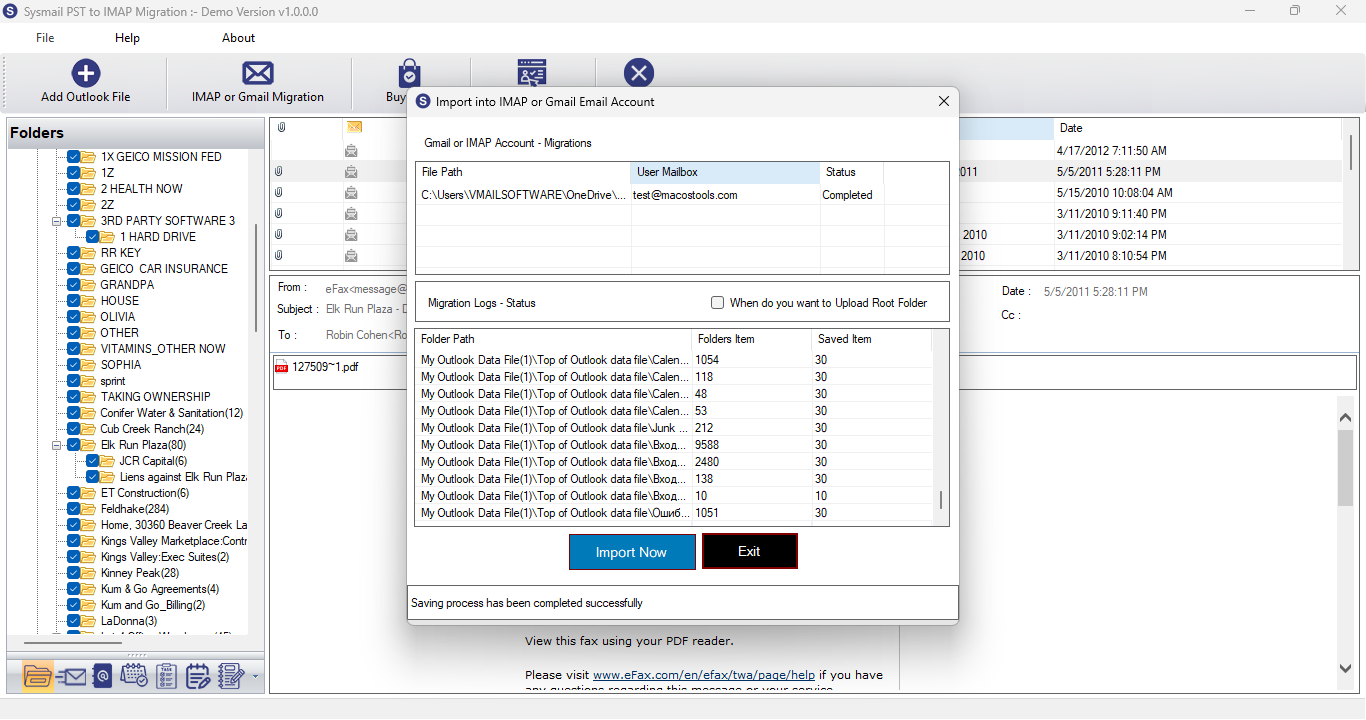Screen dimensions: 1366x720
Task: Select the journal notebook-with-pencil icon
Action: pyautogui.click(x=231, y=676)
